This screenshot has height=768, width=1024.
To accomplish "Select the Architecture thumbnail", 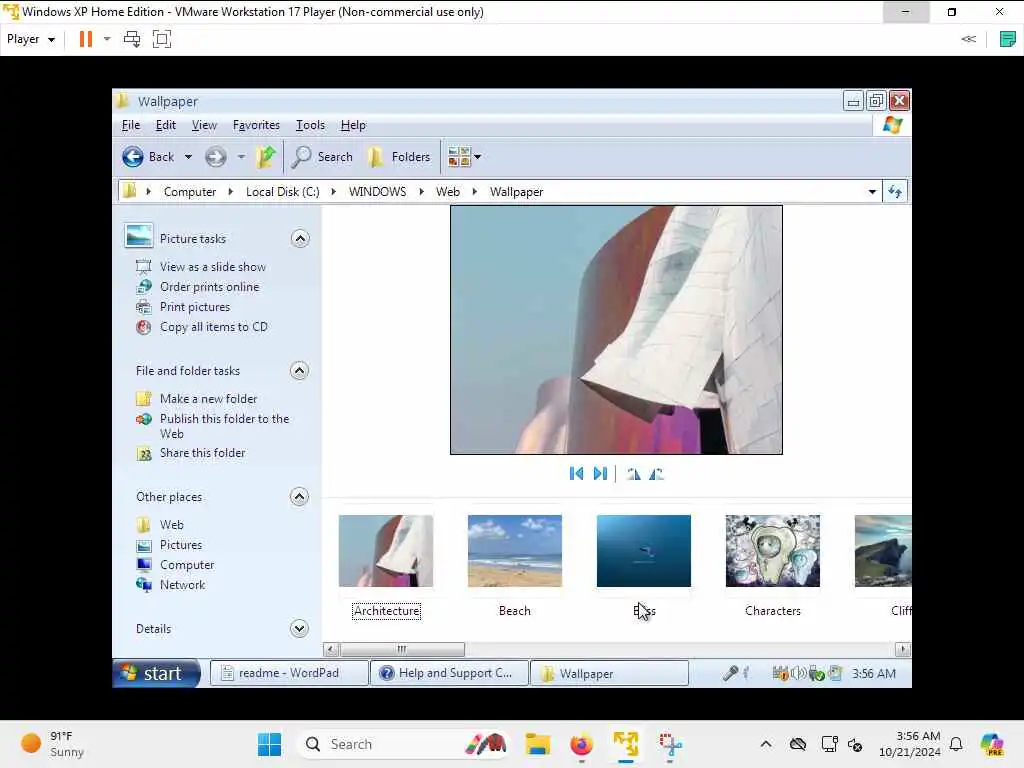I will [386, 551].
